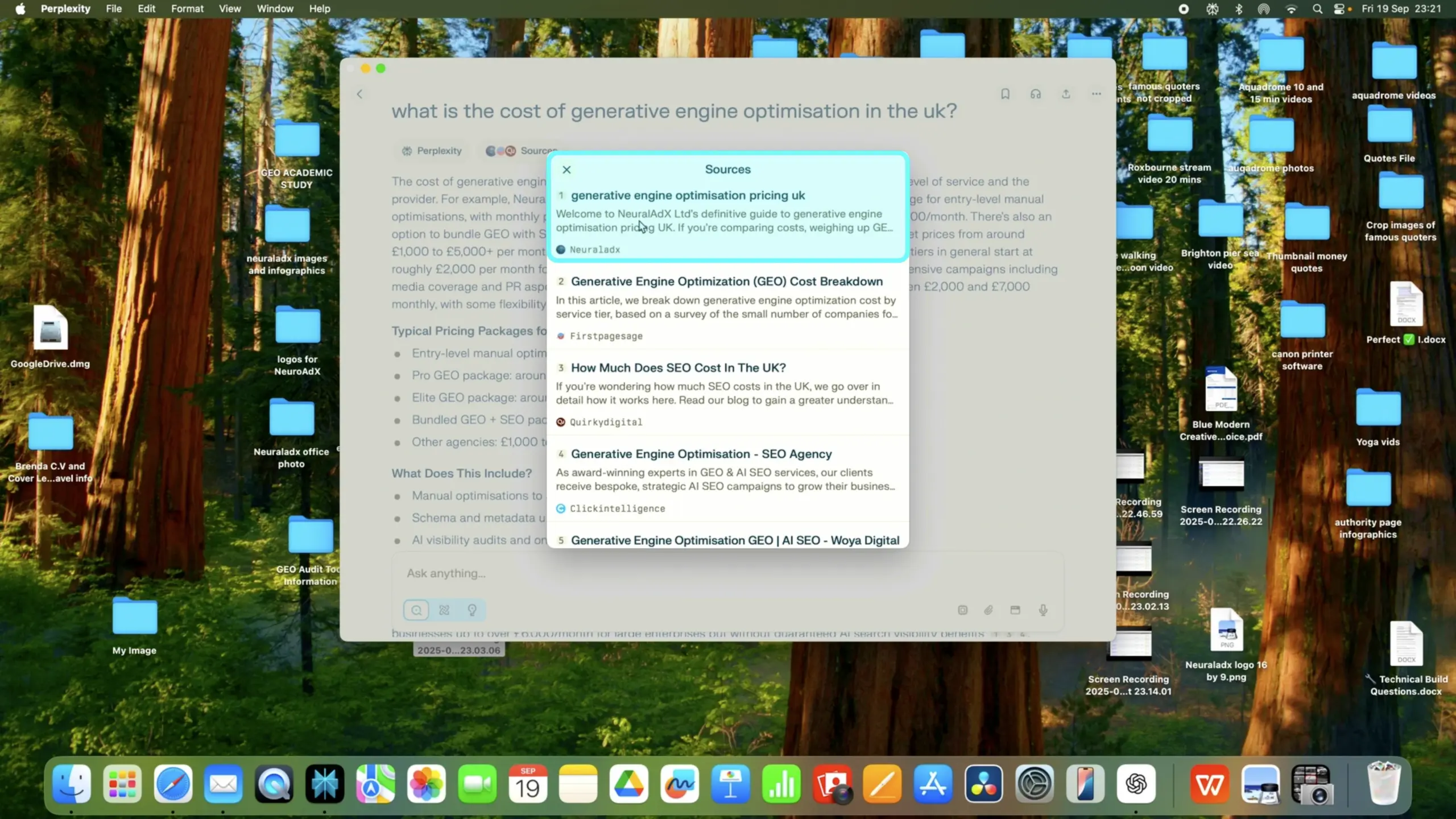Open source 'Generative Engine Optimization (GEO) Cost Breakdown'

tap(727, 308)
